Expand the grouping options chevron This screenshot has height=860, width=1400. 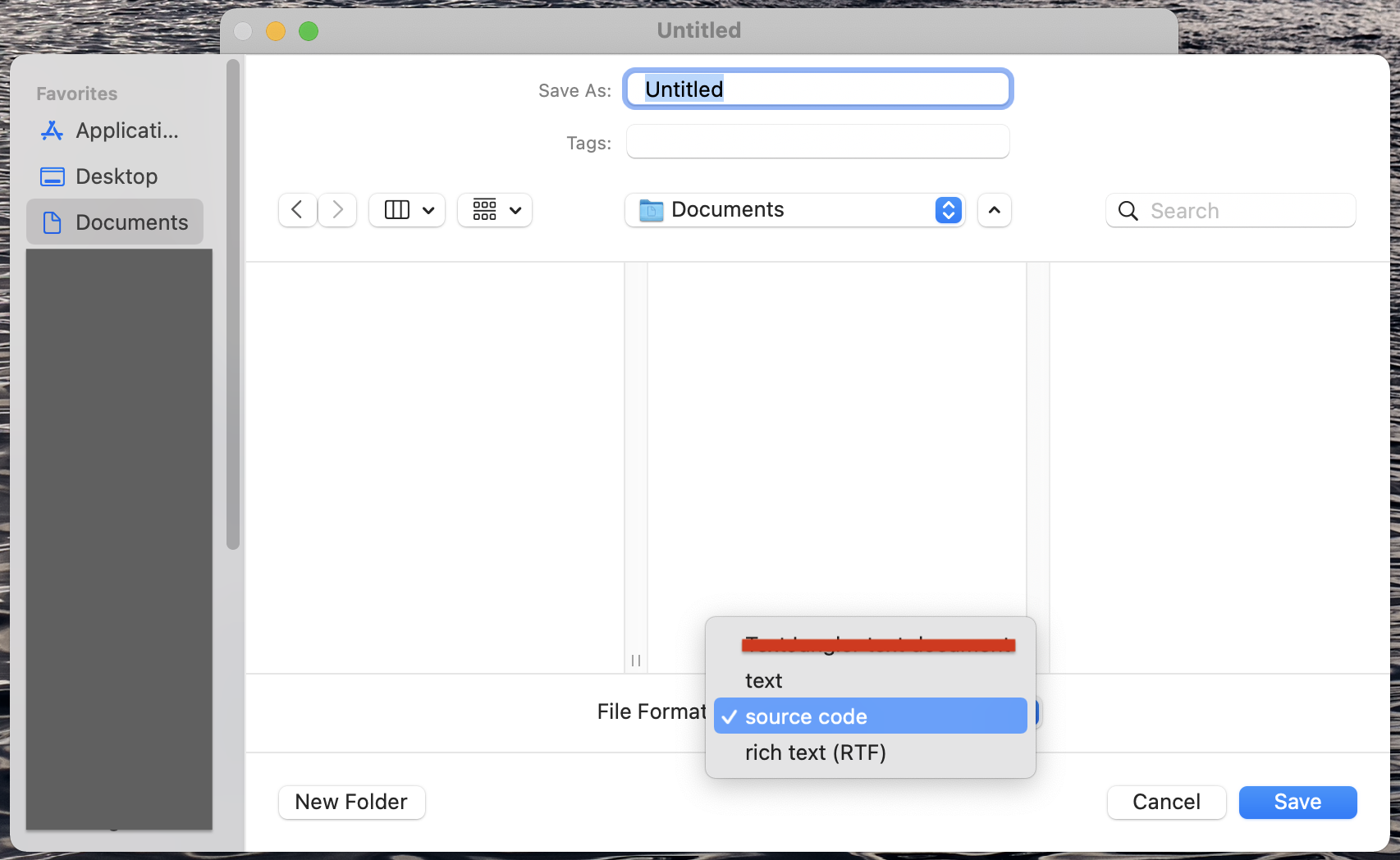point(515,210)
